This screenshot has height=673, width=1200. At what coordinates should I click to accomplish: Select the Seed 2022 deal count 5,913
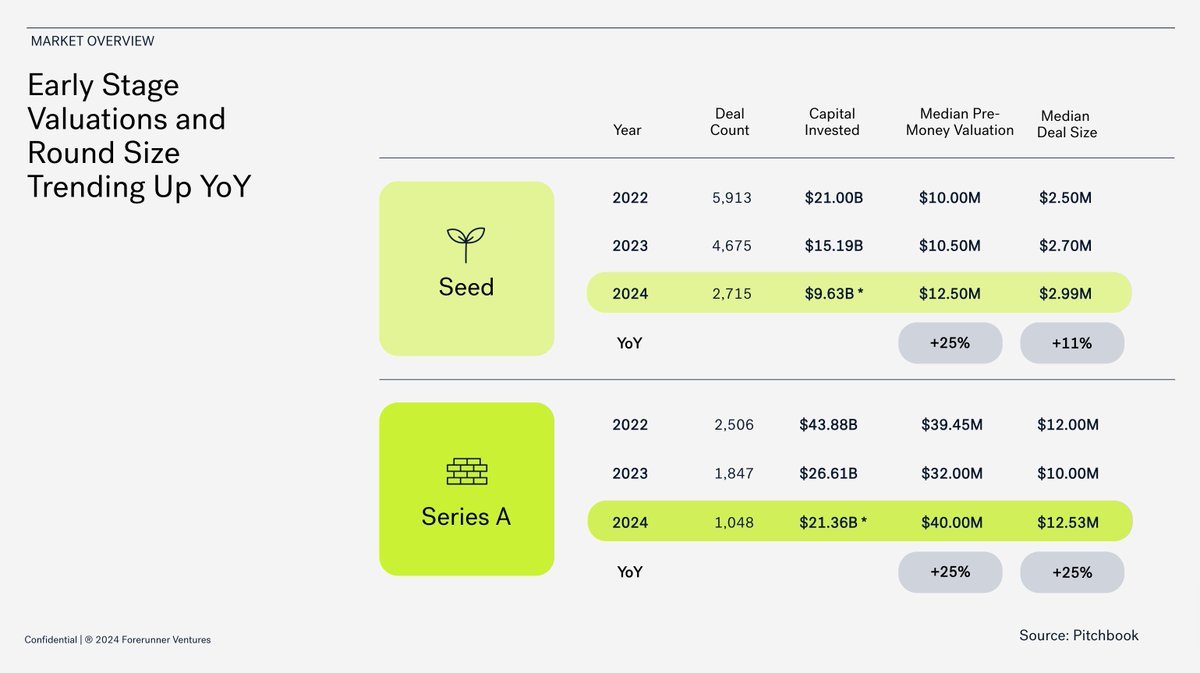point(731,198)
